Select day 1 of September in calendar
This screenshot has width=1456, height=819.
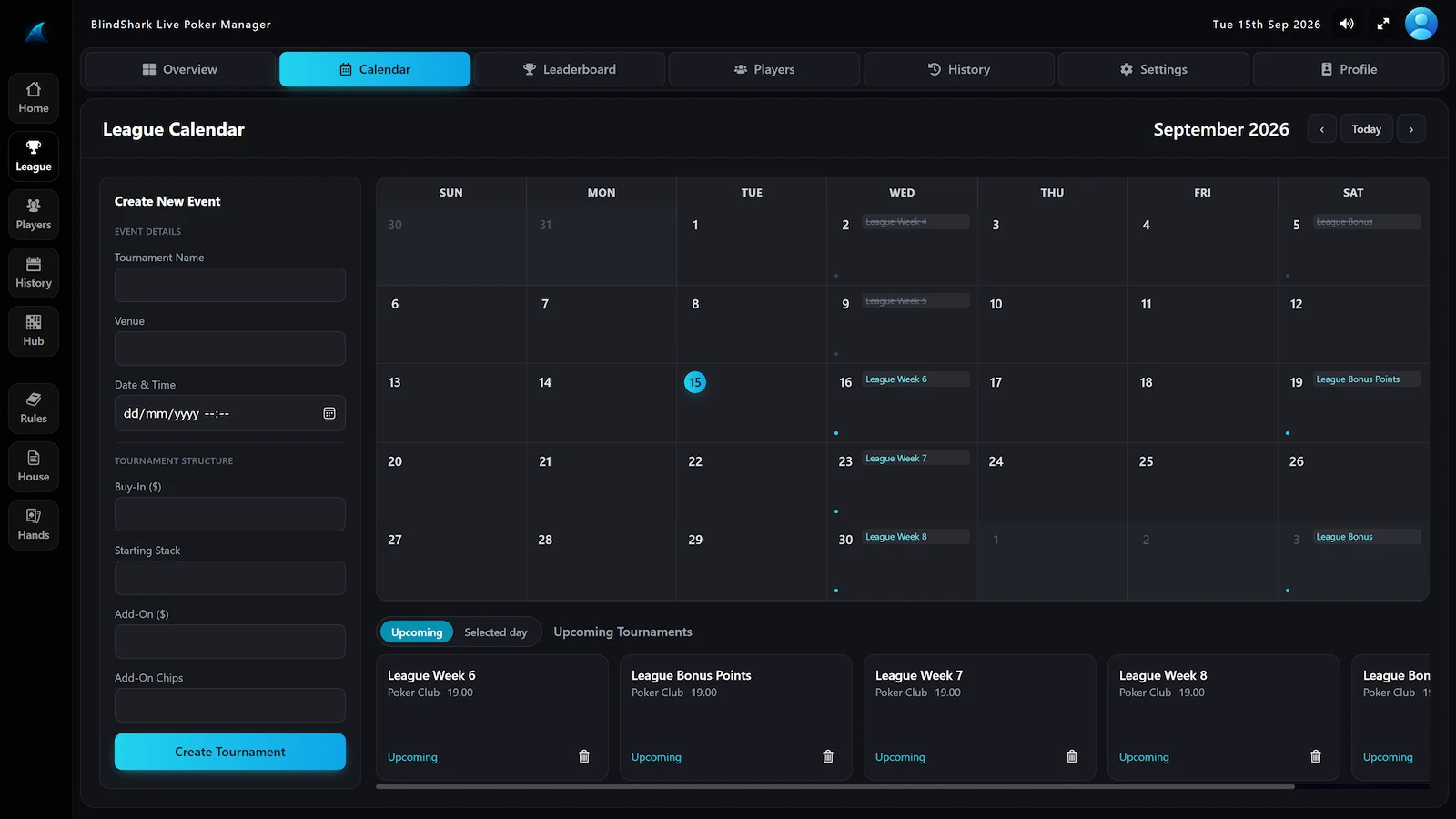tap(752, 246)
